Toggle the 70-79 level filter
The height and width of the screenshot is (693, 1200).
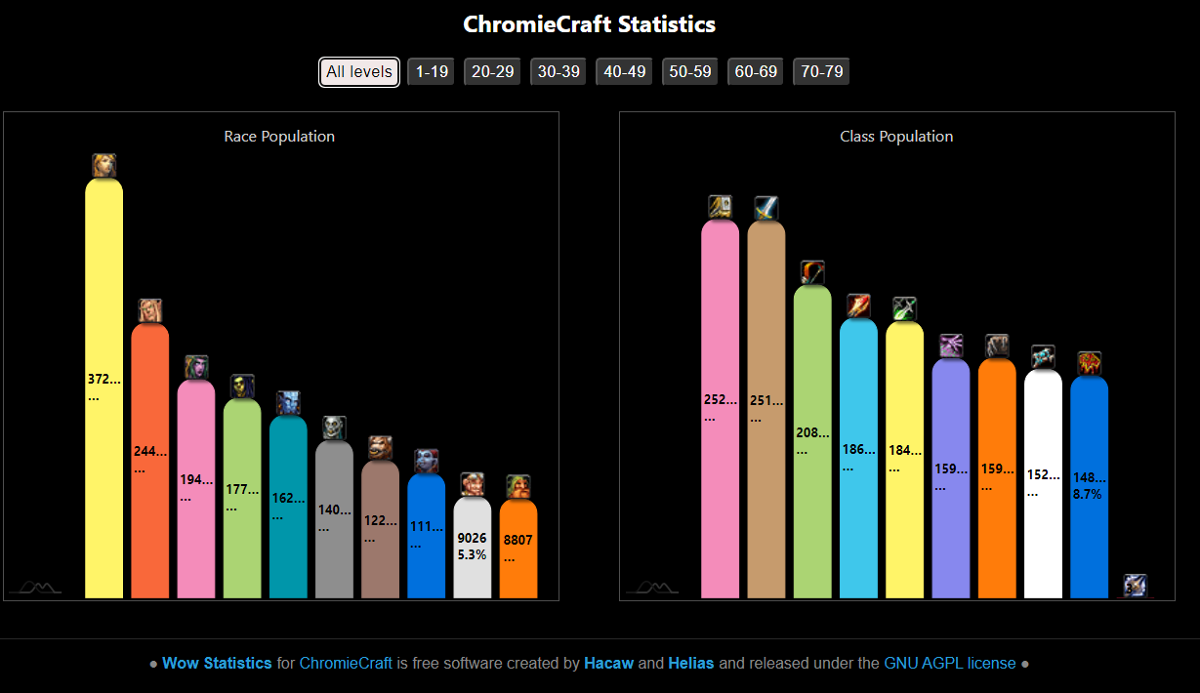coord(820,71)
